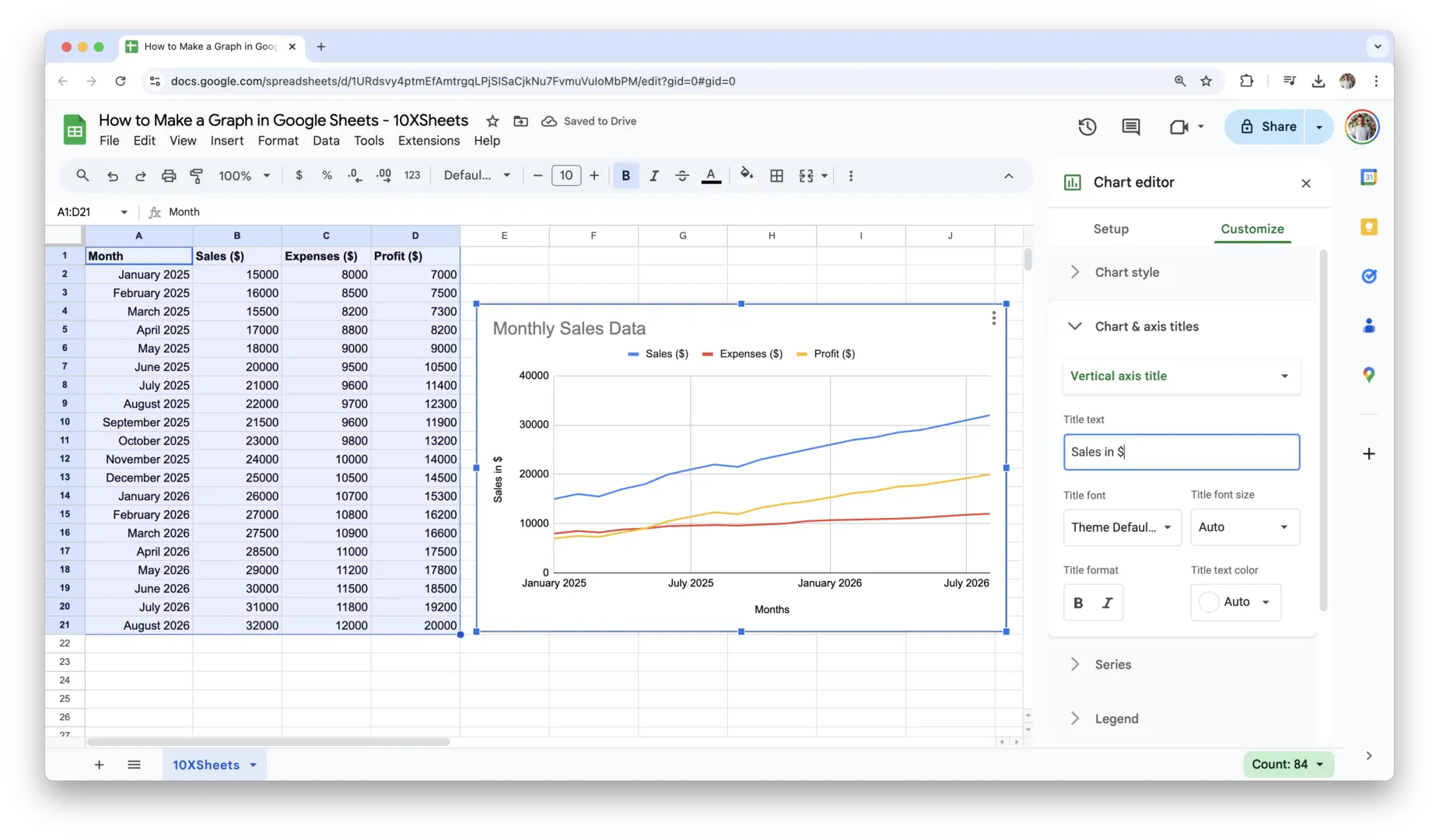This screenshot has height=840, width=1439.
Task: Open version history clock icon
Action: click(x=1087, y=127)
